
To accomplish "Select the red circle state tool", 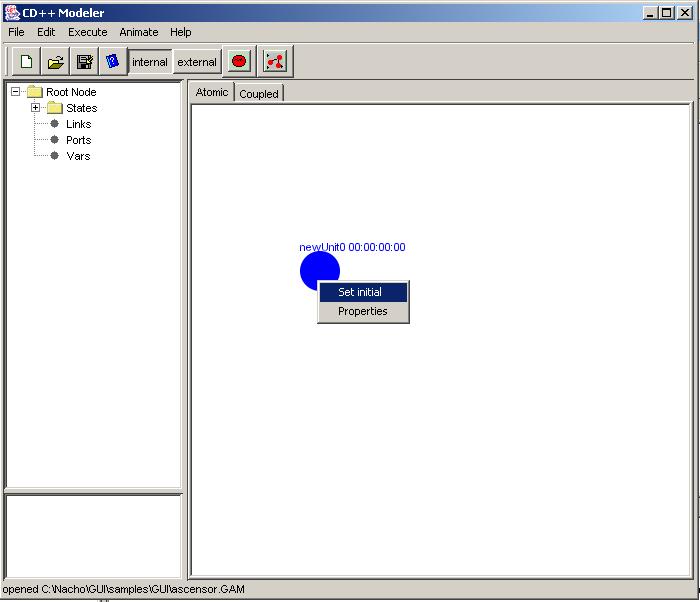I will click(x=239, y=62).
